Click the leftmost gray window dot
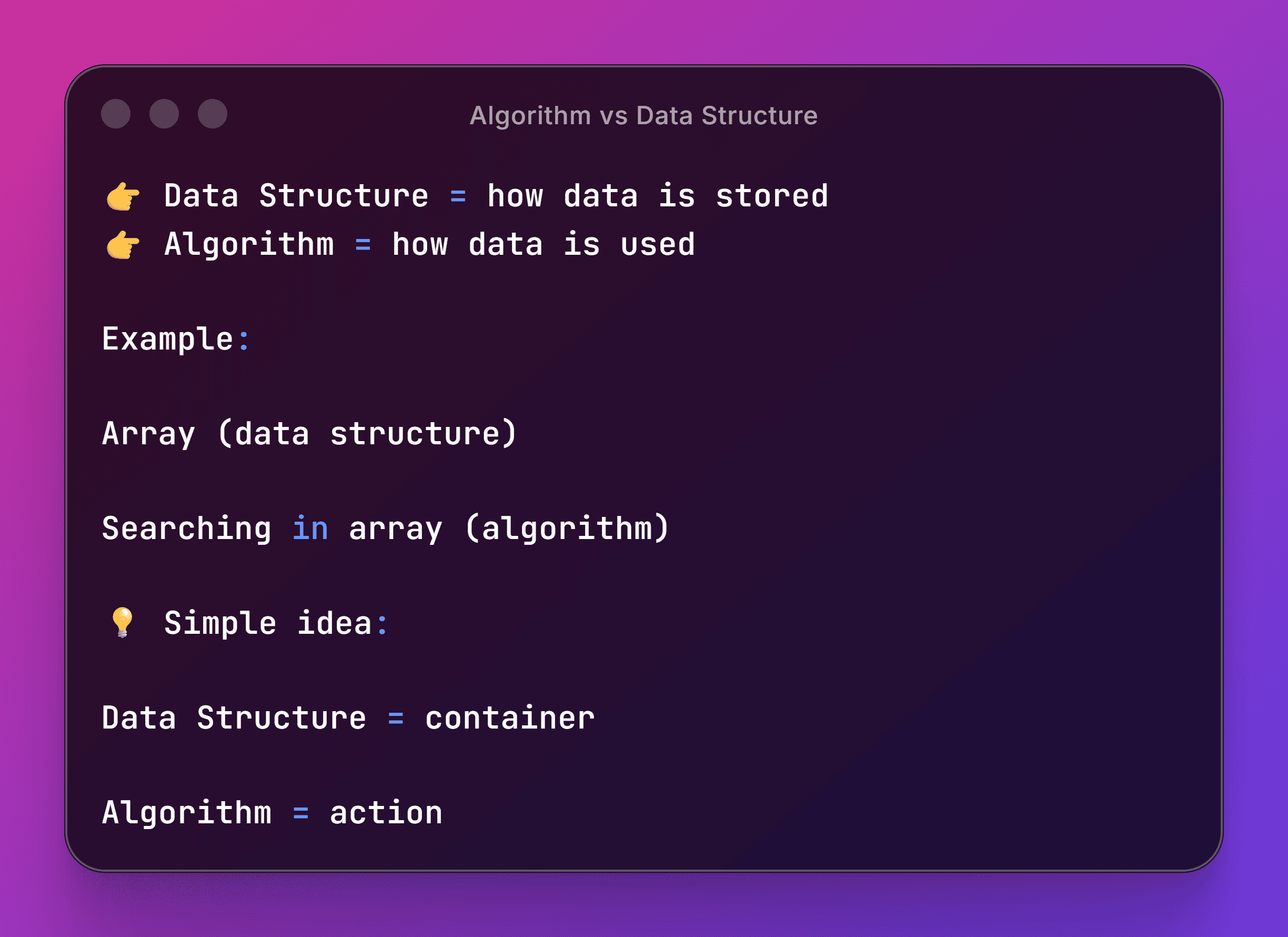1288x937 pixels. (x=116, y=114)
